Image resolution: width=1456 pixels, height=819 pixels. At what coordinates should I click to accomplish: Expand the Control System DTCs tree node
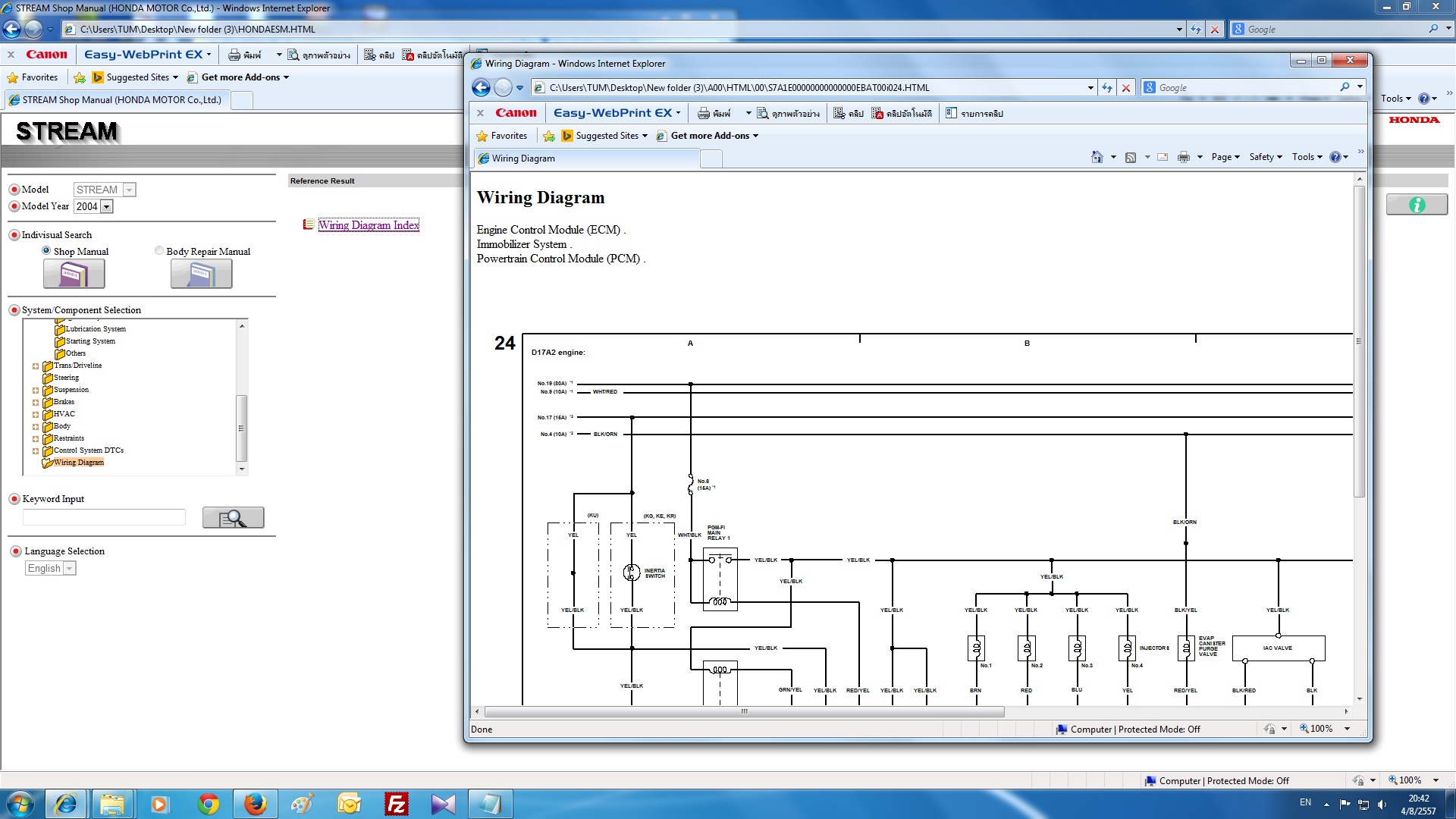[x=35, y=451]
